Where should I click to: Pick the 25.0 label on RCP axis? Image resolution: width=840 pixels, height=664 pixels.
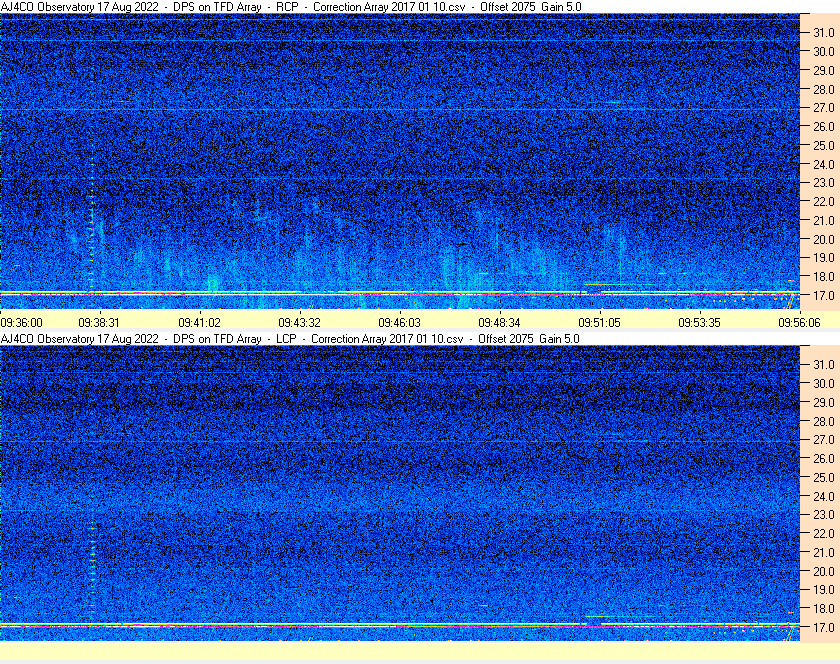point(824,145)
